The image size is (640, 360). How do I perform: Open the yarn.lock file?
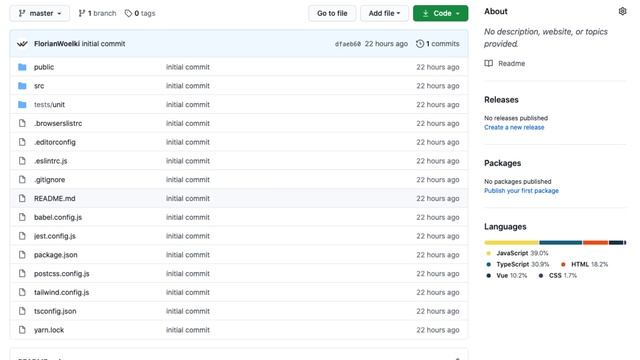pos(49,330)
